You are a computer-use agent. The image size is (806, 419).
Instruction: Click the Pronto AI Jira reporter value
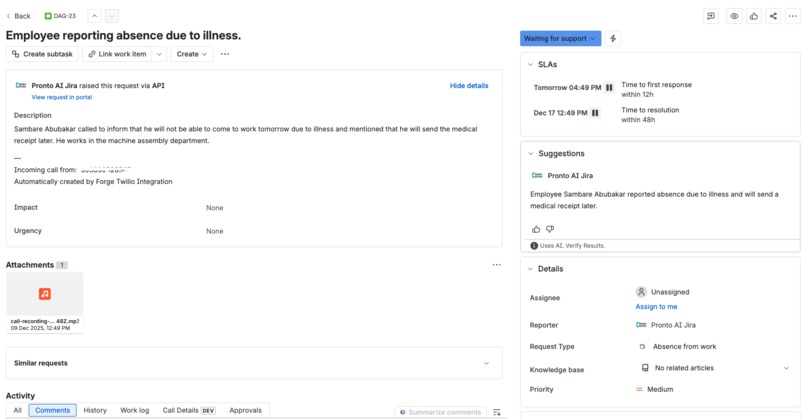pos(666,325)
